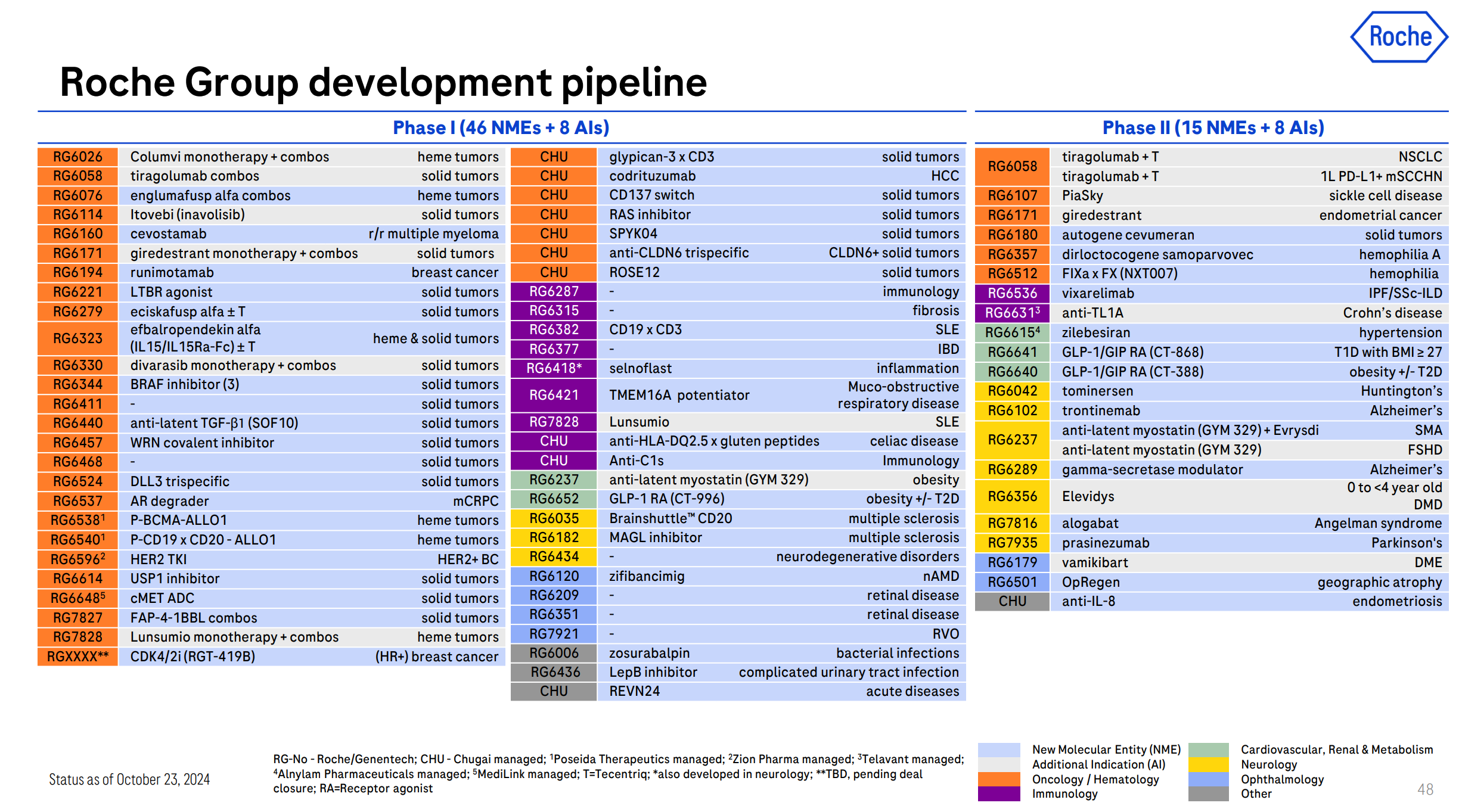This screenshot has height=812, width=1462.
Task: Click the orange Oncology / Hematology legend swatch
Action: coord(998,779)
